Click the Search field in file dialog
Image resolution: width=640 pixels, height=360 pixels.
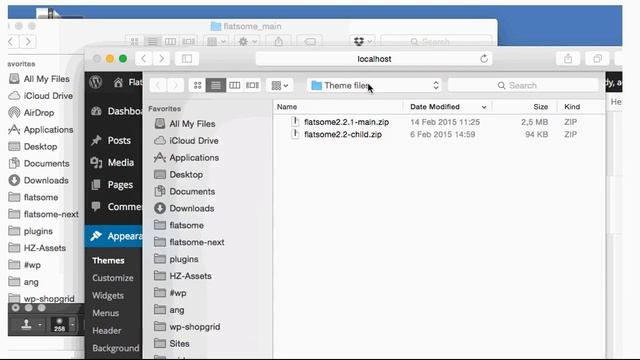tap(523, 85)
